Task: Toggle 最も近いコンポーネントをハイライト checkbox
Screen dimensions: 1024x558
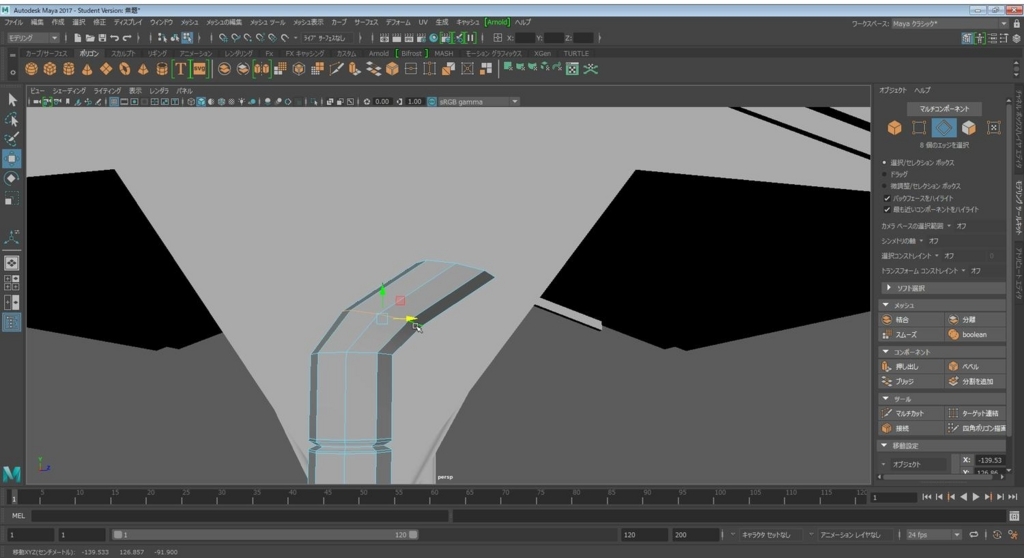Action: tap(887, 210)
